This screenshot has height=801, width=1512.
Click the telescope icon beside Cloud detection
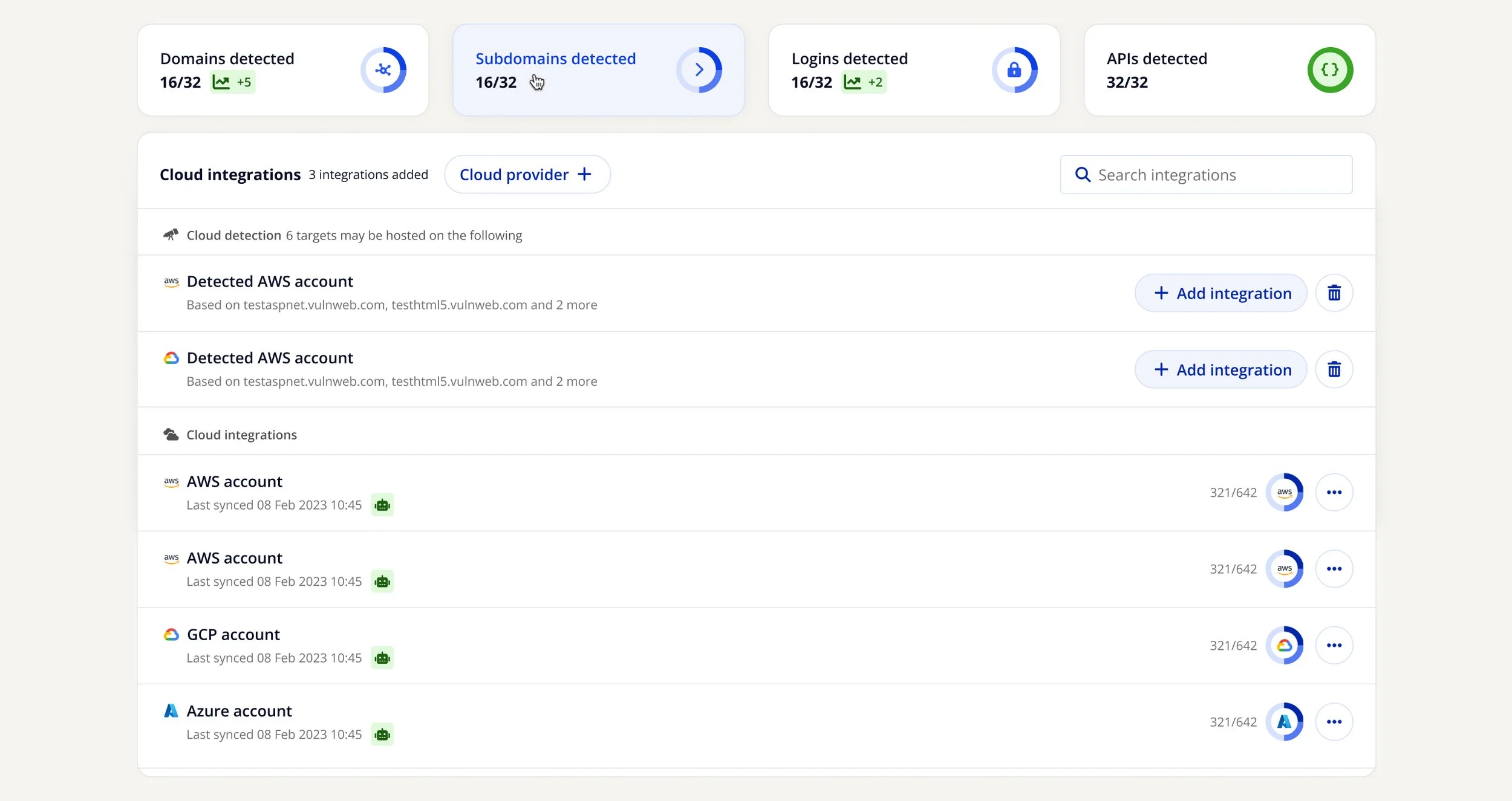[172, 235]
